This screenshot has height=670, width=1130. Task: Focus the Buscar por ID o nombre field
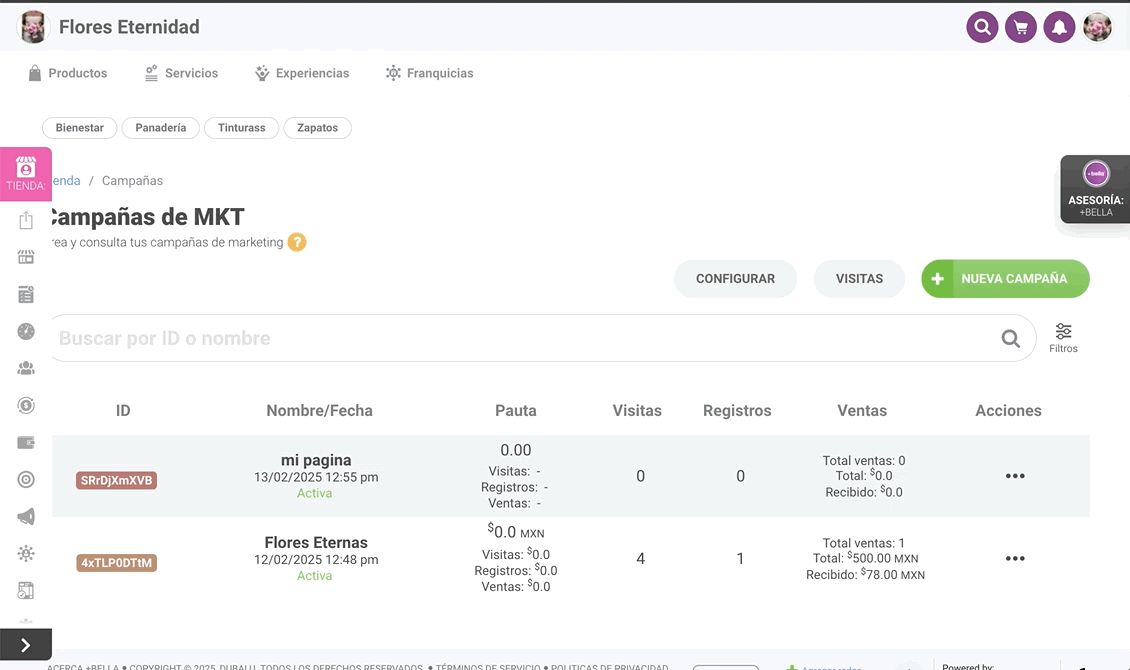(520, 338)
